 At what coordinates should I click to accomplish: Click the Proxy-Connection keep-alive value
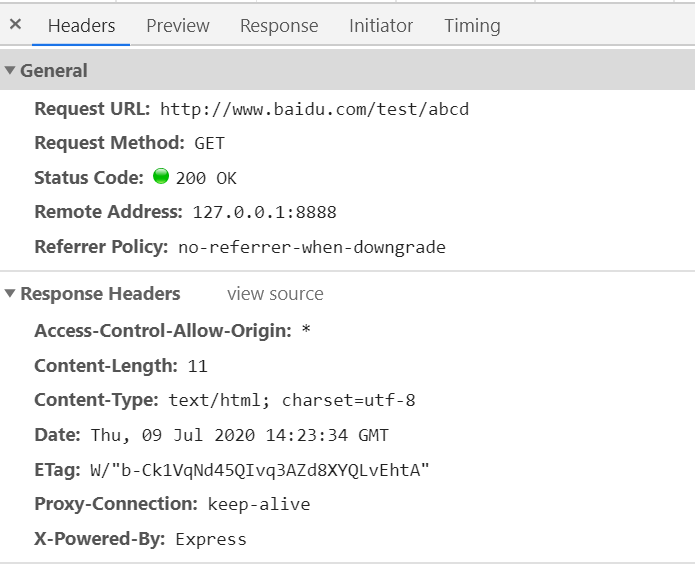click(259, 504)
